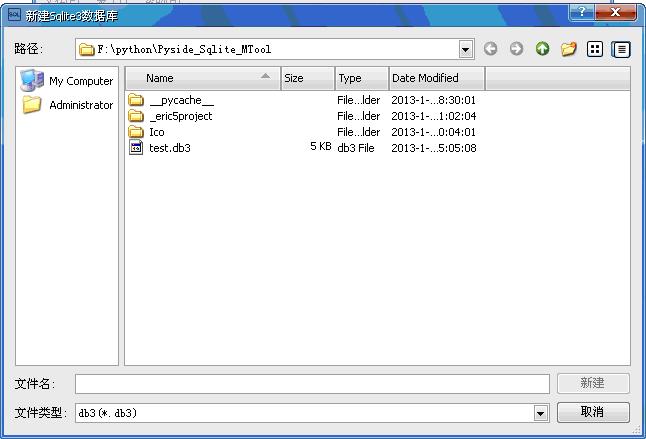This screenshot has height=439, width=646.
Task: Sort by the Date Modified column header
Action: point(437,78)
